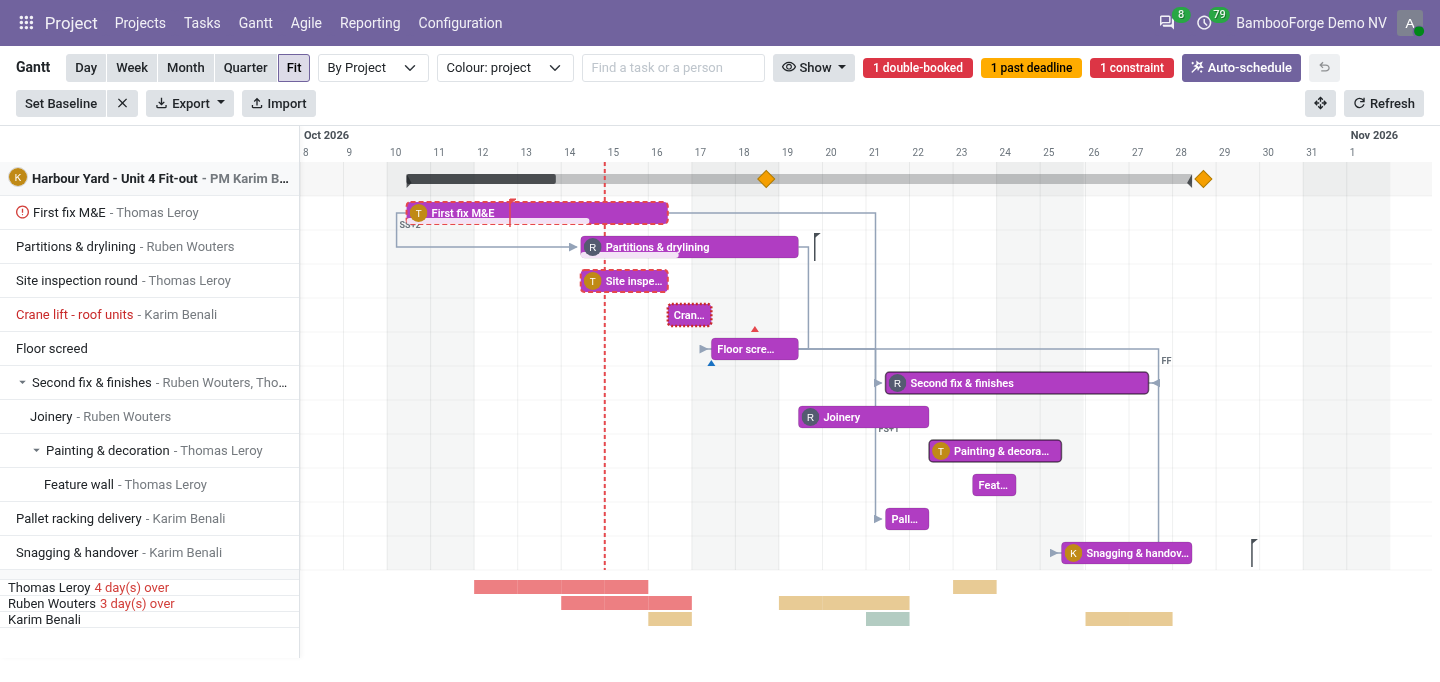
Task: Click the fullscreen move-arrows icon
Action: (x=1320, y=103)
